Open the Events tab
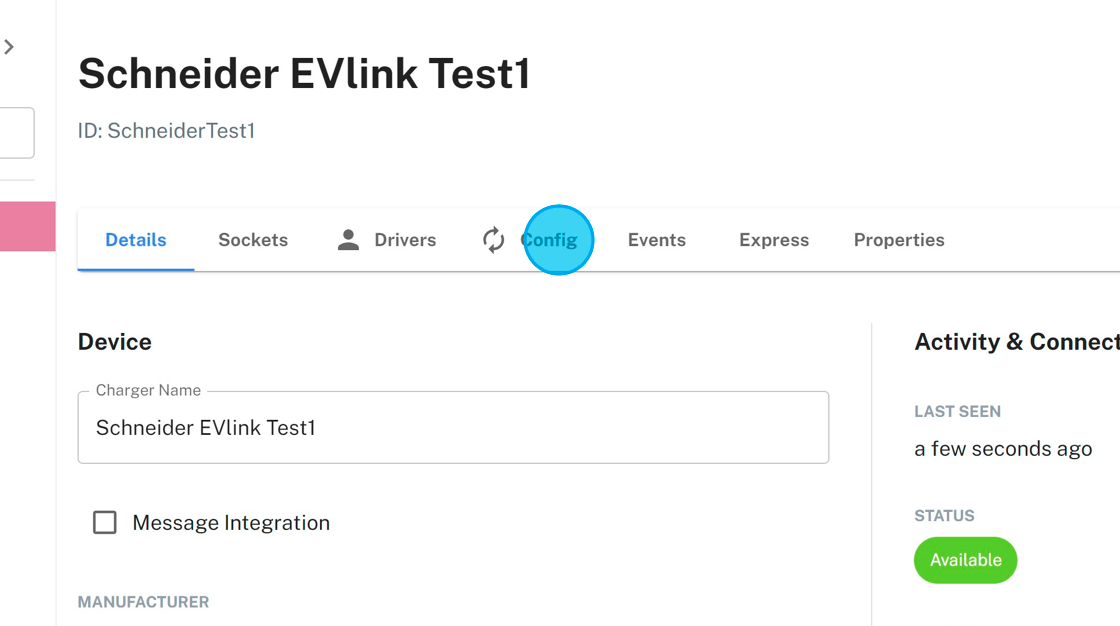 657,240
